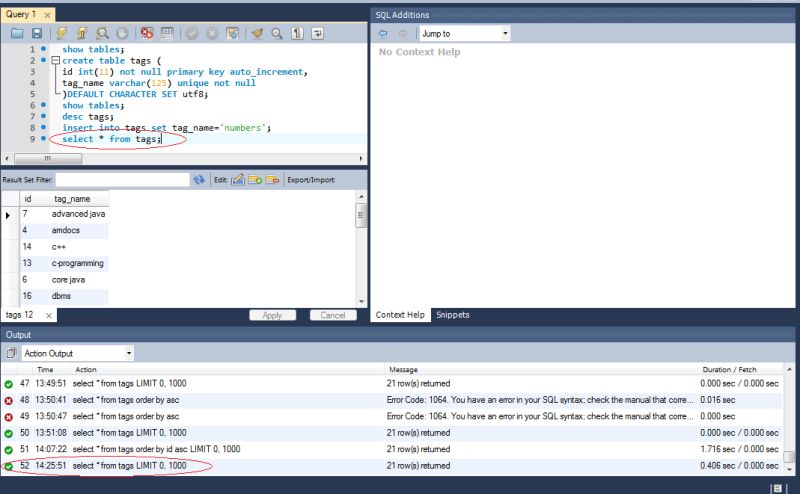The width and height of the screenshot is (800, 494).
Task: Select output row 50 action text
Action: [130, 433]
